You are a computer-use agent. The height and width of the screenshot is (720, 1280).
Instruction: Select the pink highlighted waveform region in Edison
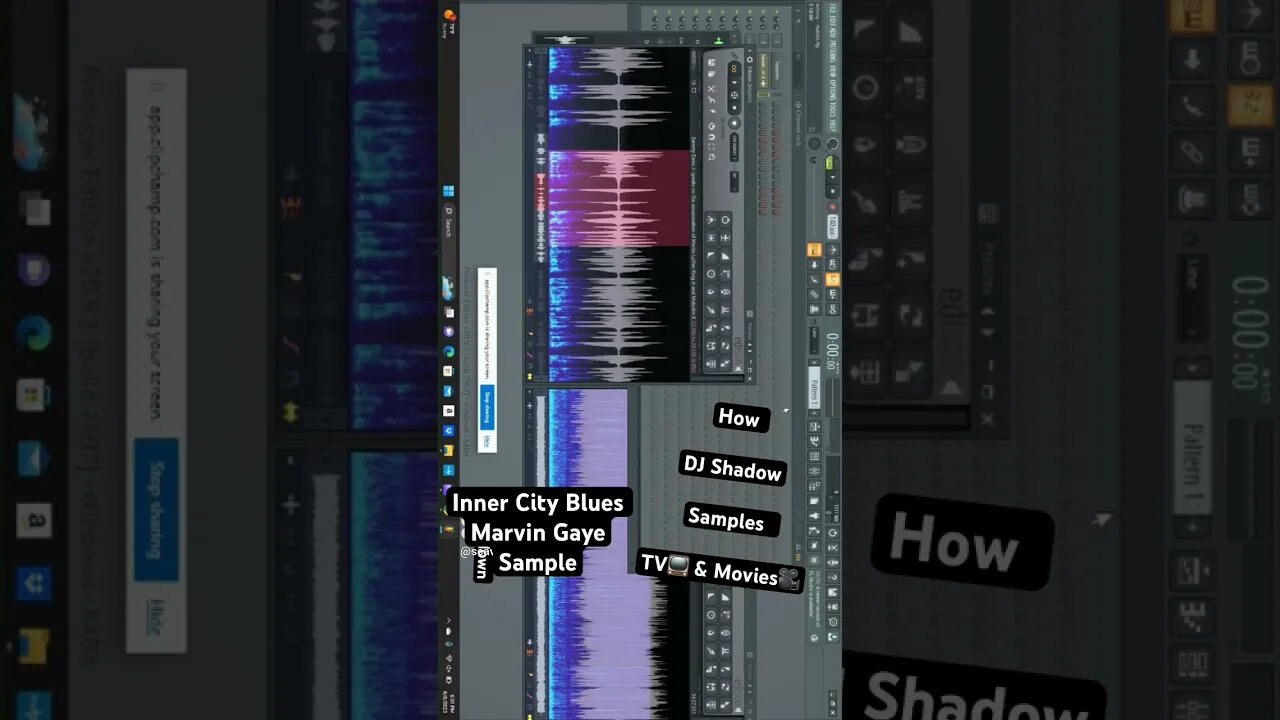(x=620, y=198)
